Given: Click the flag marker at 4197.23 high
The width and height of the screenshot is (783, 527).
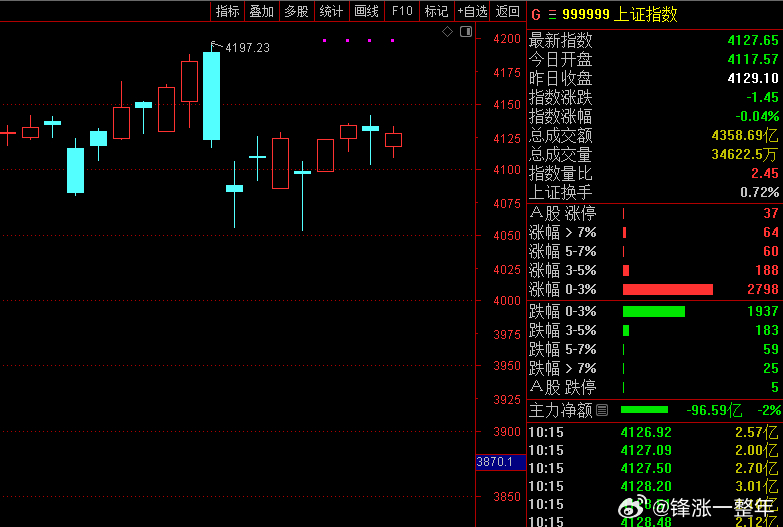Looking at the screenshot, I should [215, 45].
